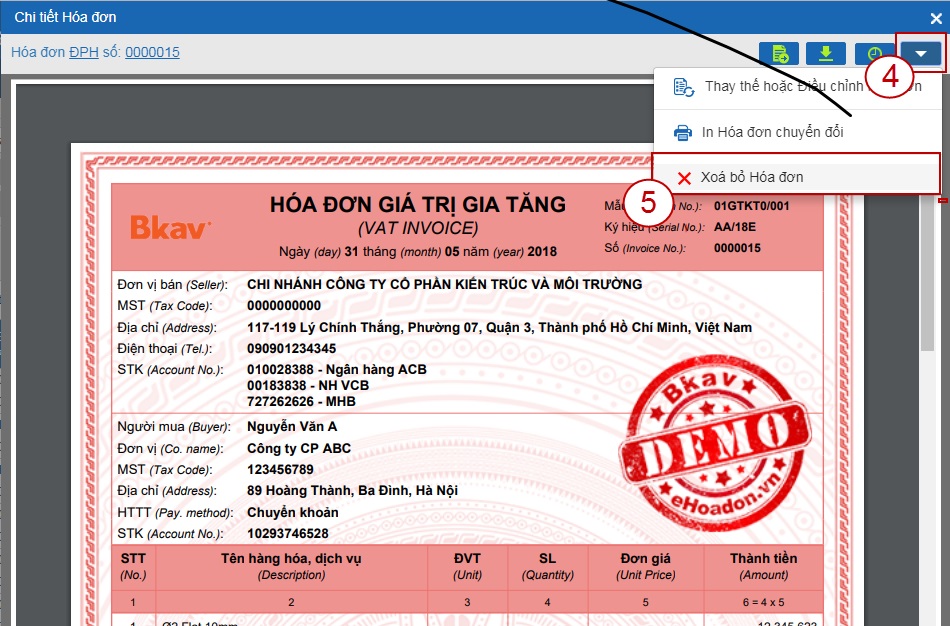Close the Chi tiết Hóa đơn dialog

935,18
